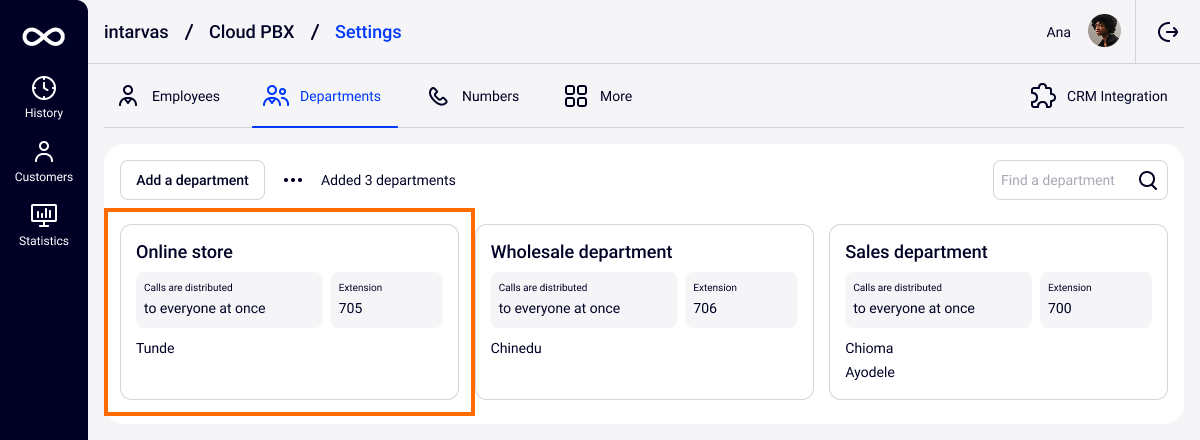Screen dimensions: 1200x440
Task: Select the Departments tab
Action: coord(324,97)
